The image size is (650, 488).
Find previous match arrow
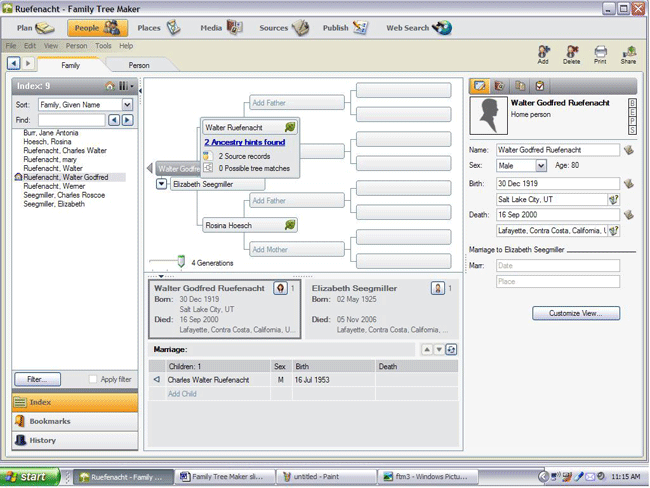tap(114, 120)
